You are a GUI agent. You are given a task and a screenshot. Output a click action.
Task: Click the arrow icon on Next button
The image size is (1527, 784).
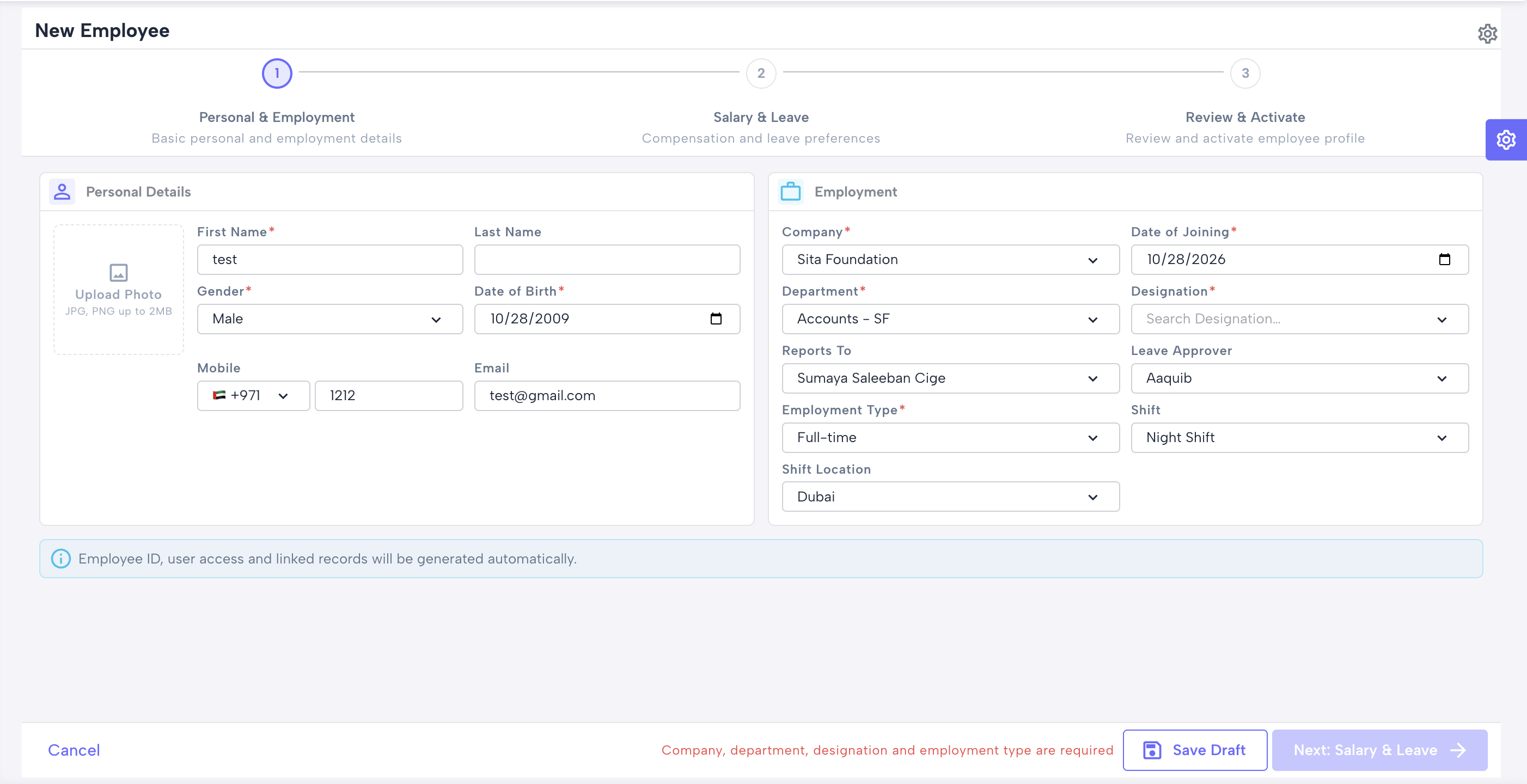click(1458, 750)
